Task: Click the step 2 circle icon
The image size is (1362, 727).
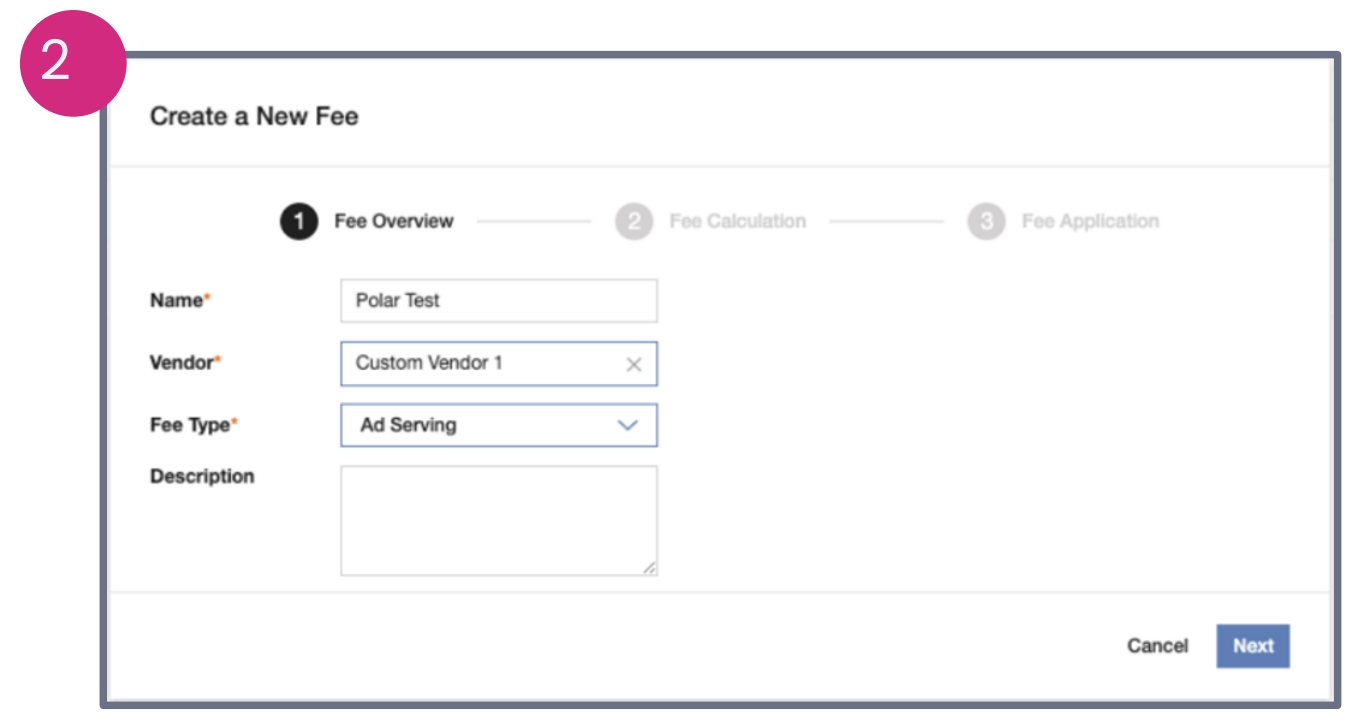Action: point(633,222)
